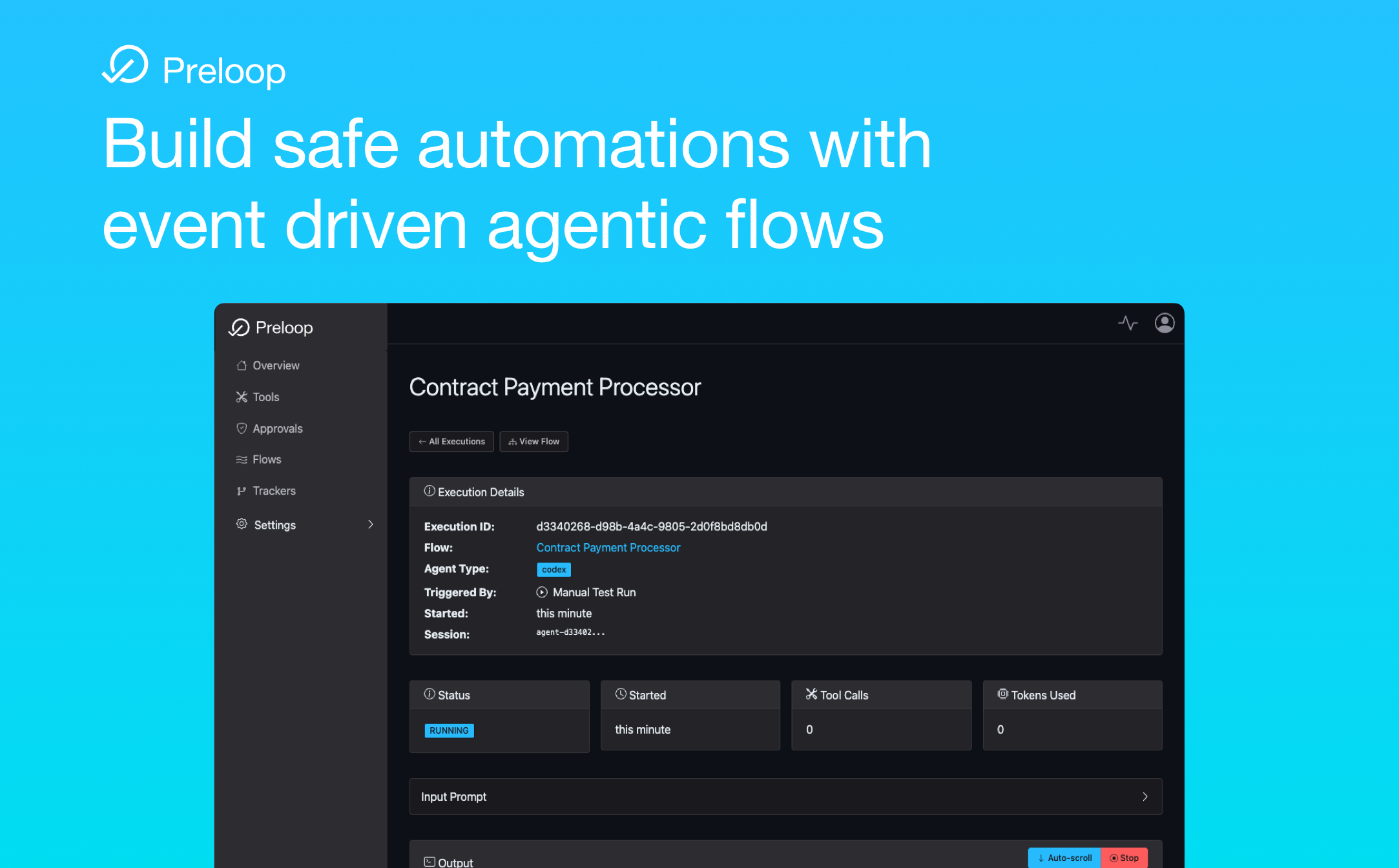This screenshot has height=868, width=1399.
Task: Go to the Flows page
Action: click(x=267, y=460)
